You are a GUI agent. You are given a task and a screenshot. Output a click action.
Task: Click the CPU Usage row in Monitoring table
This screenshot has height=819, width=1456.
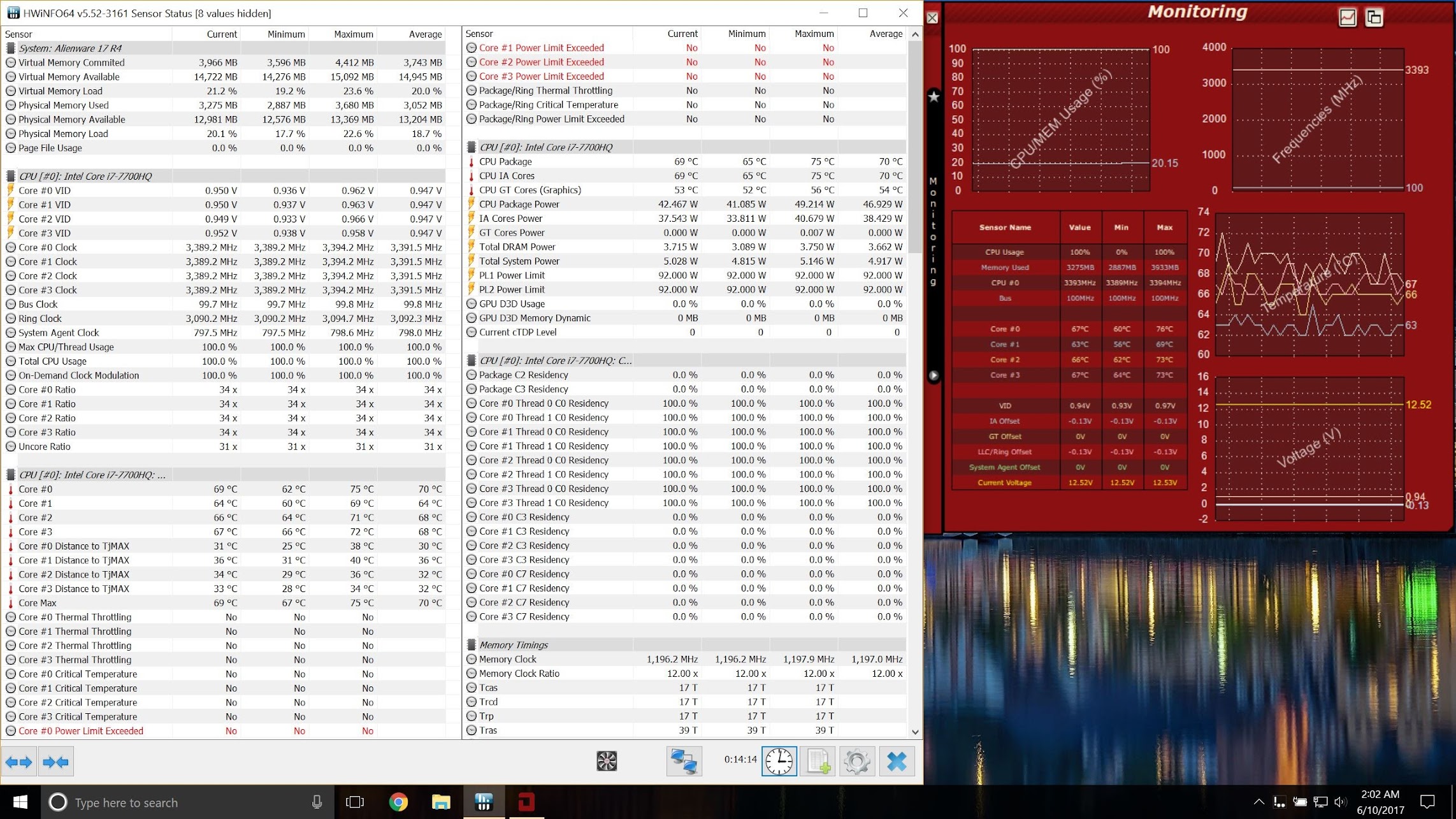(x=1069, y=252)
